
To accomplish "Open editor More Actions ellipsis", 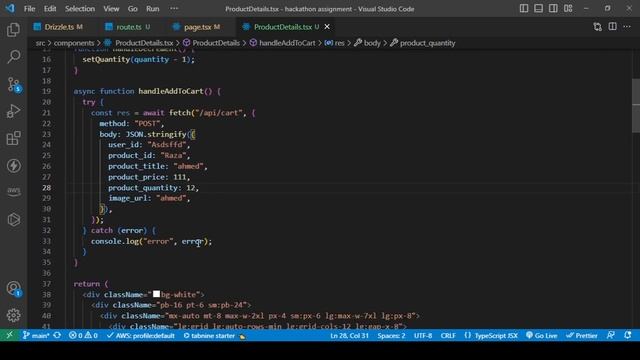I will tap(627, 27).
